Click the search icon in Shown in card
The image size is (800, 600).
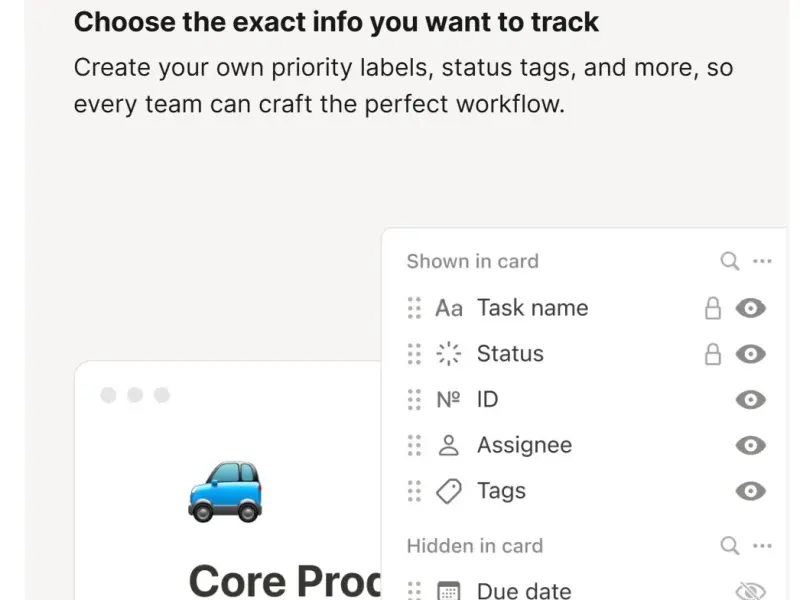click(730, 261)
